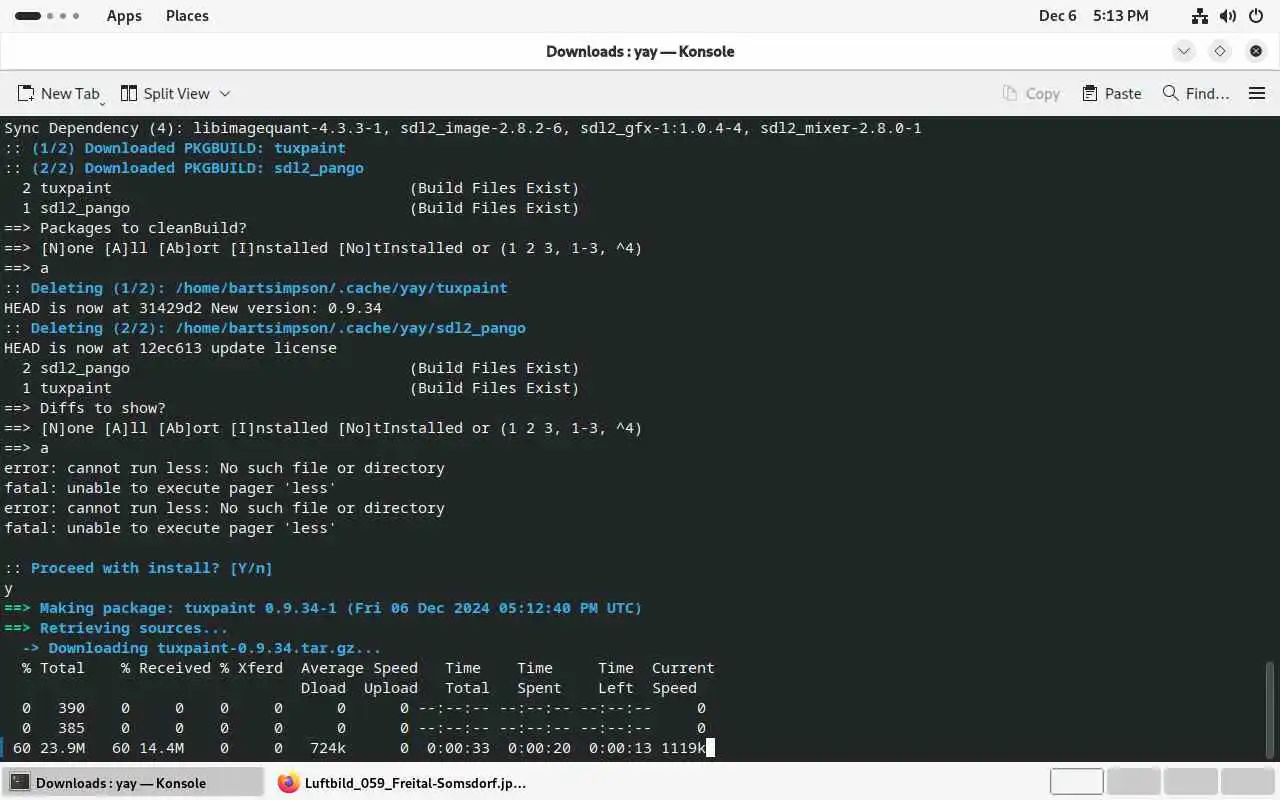Open the clock showing Dec 6 5:13 PM

tap(1093, 16)
